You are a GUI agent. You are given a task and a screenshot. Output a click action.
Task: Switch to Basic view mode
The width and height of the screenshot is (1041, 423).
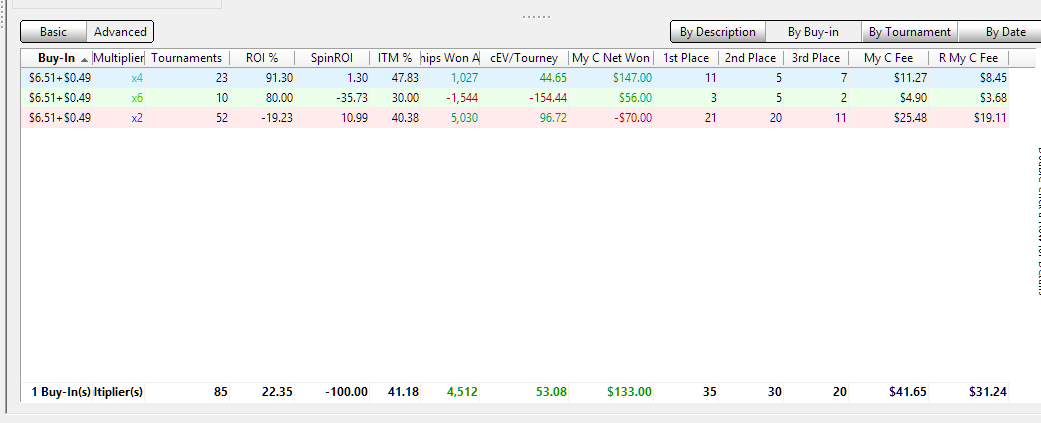54,32
